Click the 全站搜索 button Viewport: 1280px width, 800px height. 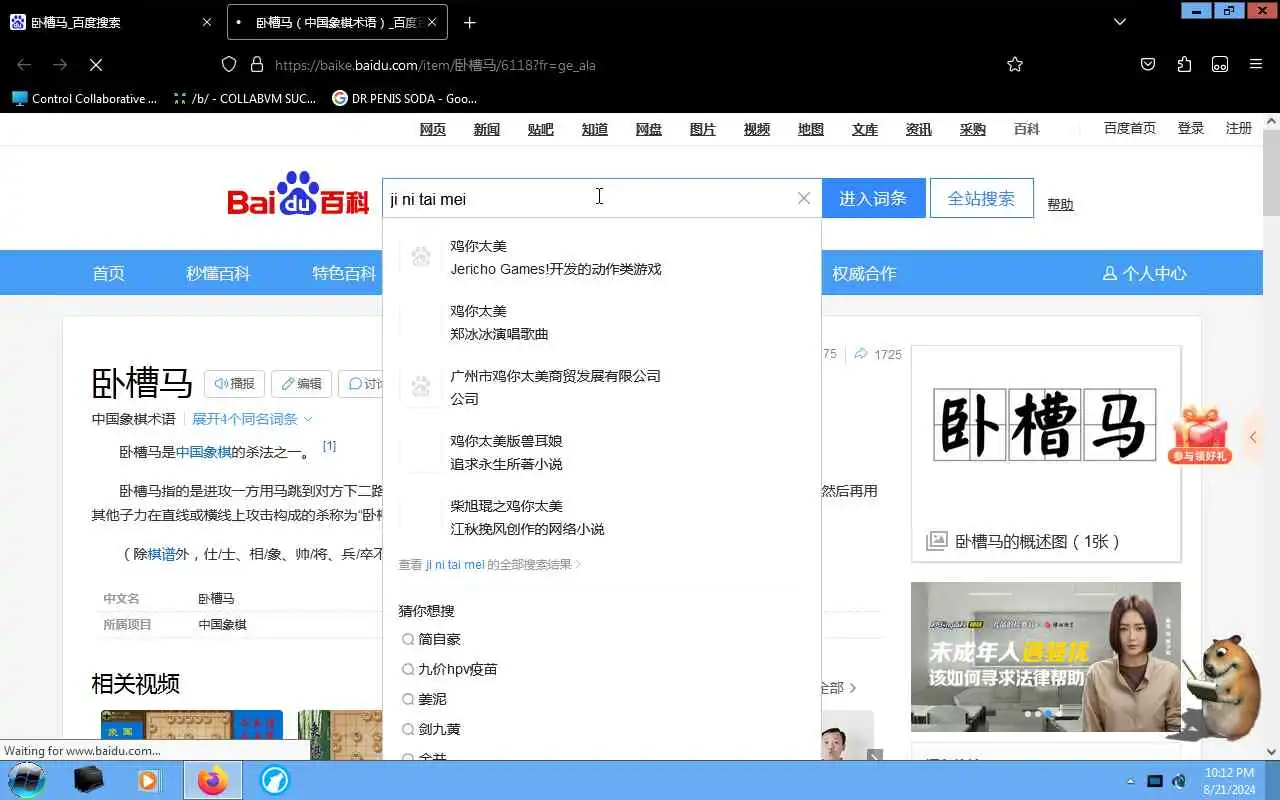(981, 198)
